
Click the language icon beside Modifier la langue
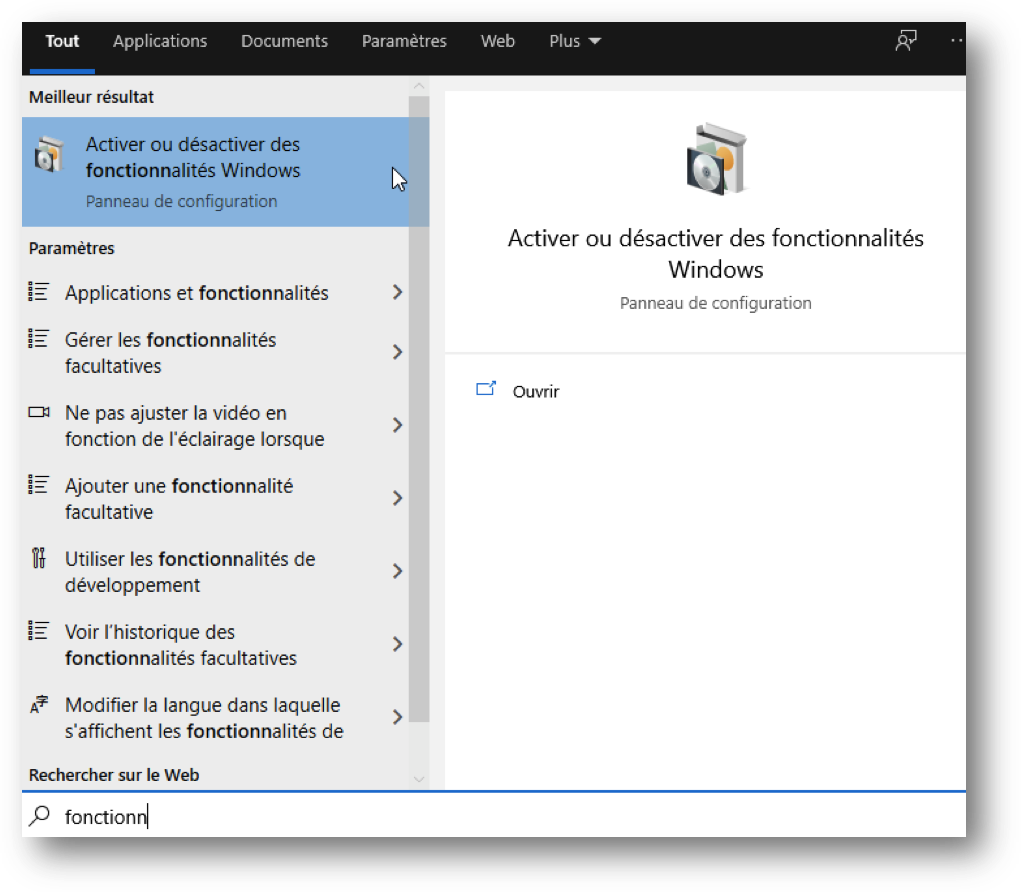[38, 704]
